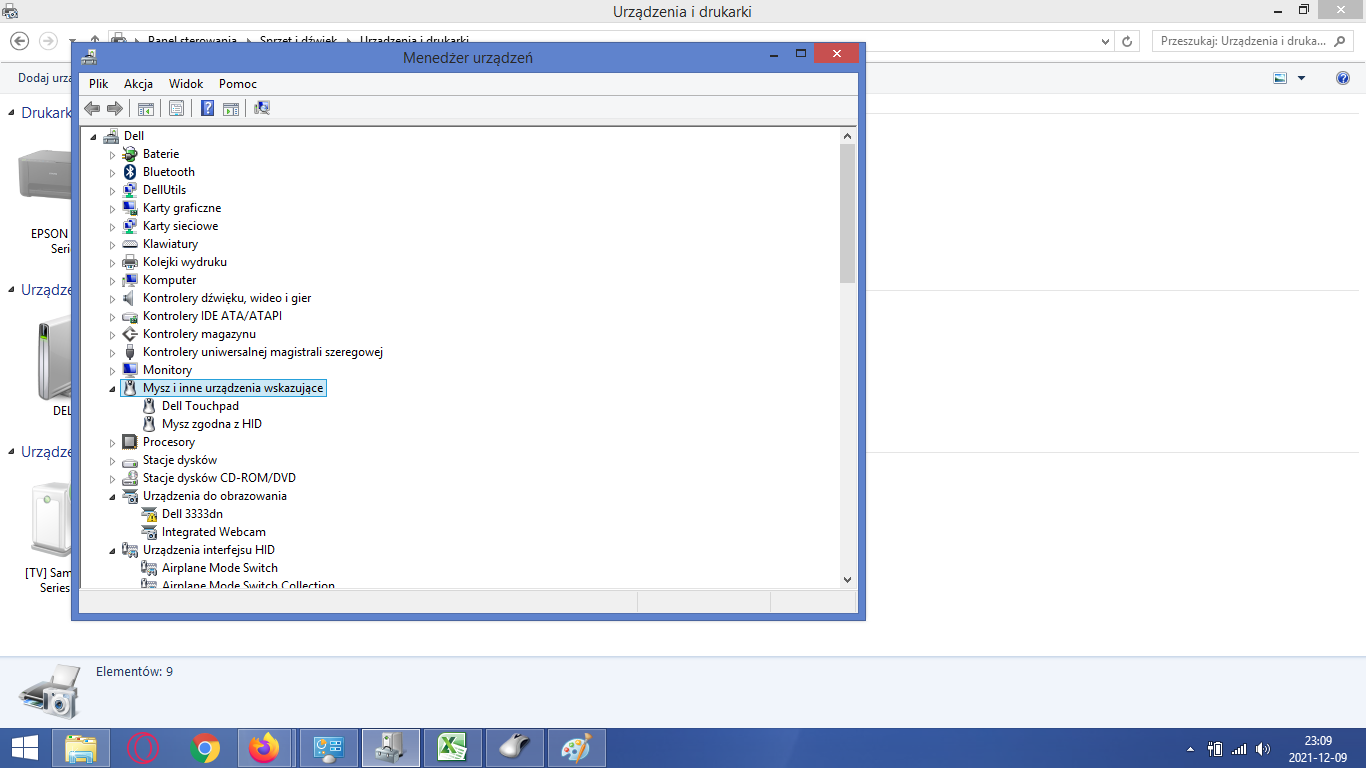Click the Back arrow in Device Manager toolbar

point(92,108)
